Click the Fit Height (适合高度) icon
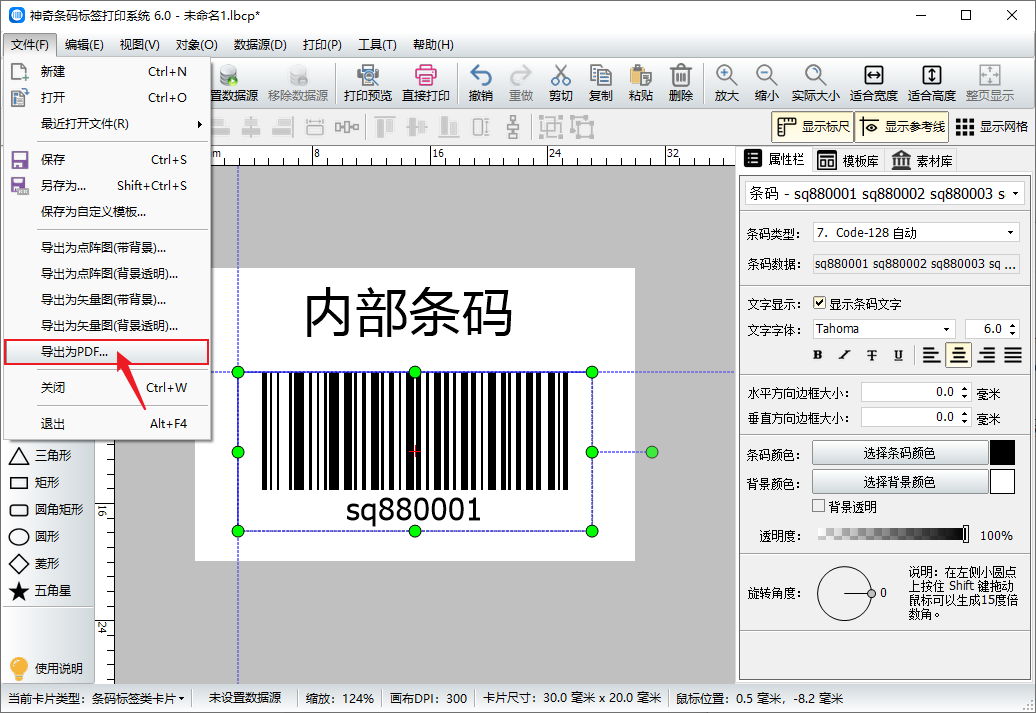 coord(932,83)
